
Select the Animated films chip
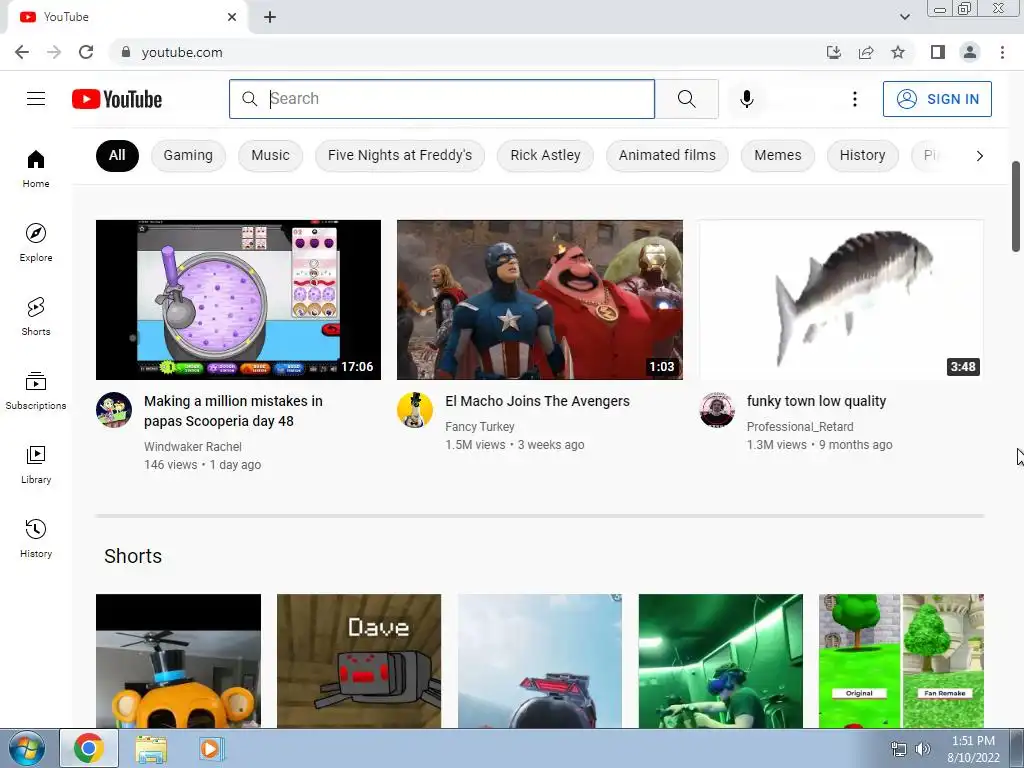(x=667, y=155)
